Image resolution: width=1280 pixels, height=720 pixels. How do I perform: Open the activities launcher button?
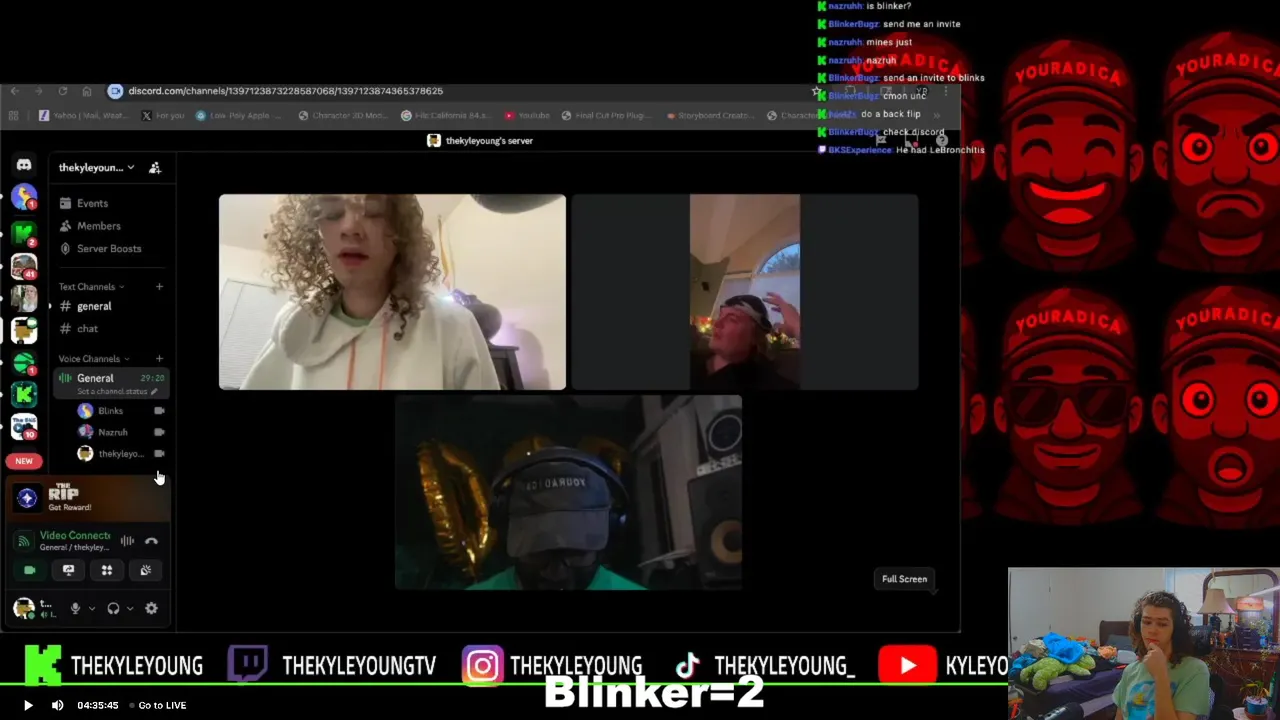107,570
